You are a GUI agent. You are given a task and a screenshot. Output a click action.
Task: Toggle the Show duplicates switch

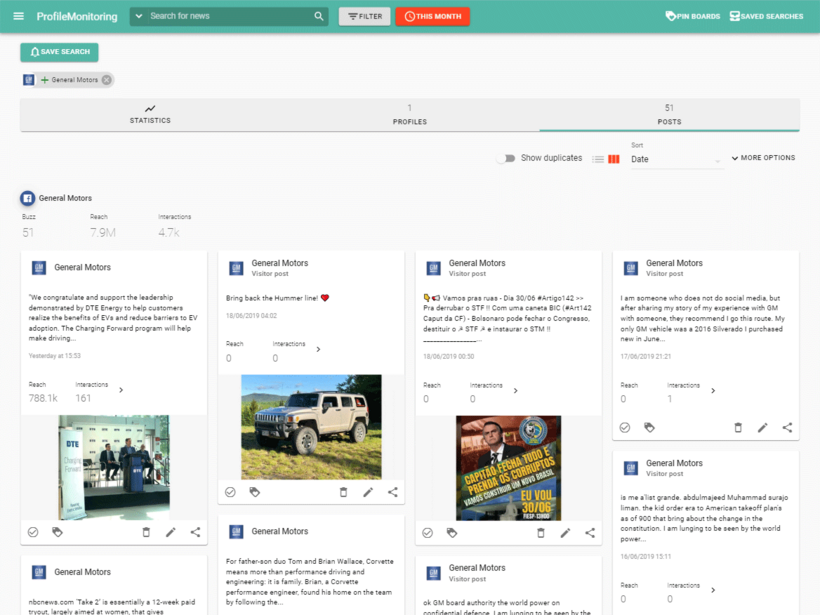coord(506,158)
